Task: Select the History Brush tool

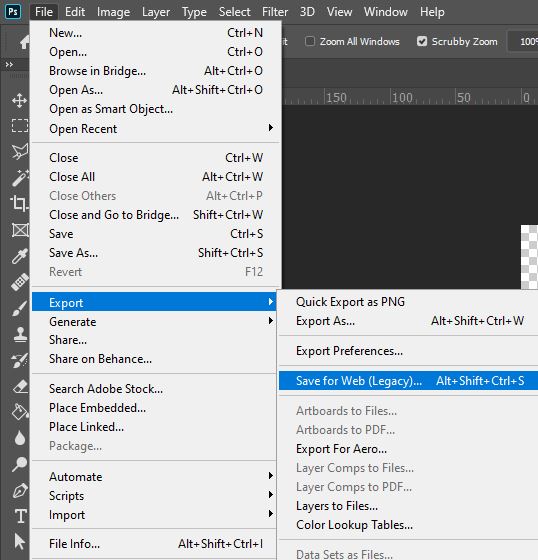Action: click(x=20, y=360)
